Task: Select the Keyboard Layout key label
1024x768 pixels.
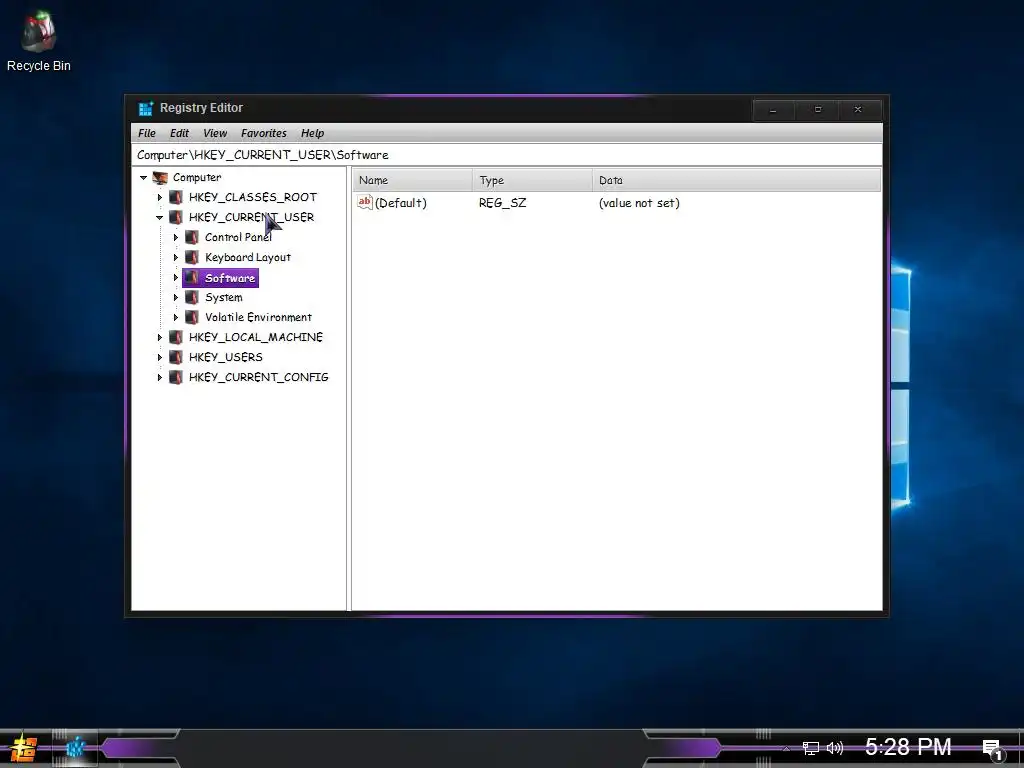Action: pos(248,257)
